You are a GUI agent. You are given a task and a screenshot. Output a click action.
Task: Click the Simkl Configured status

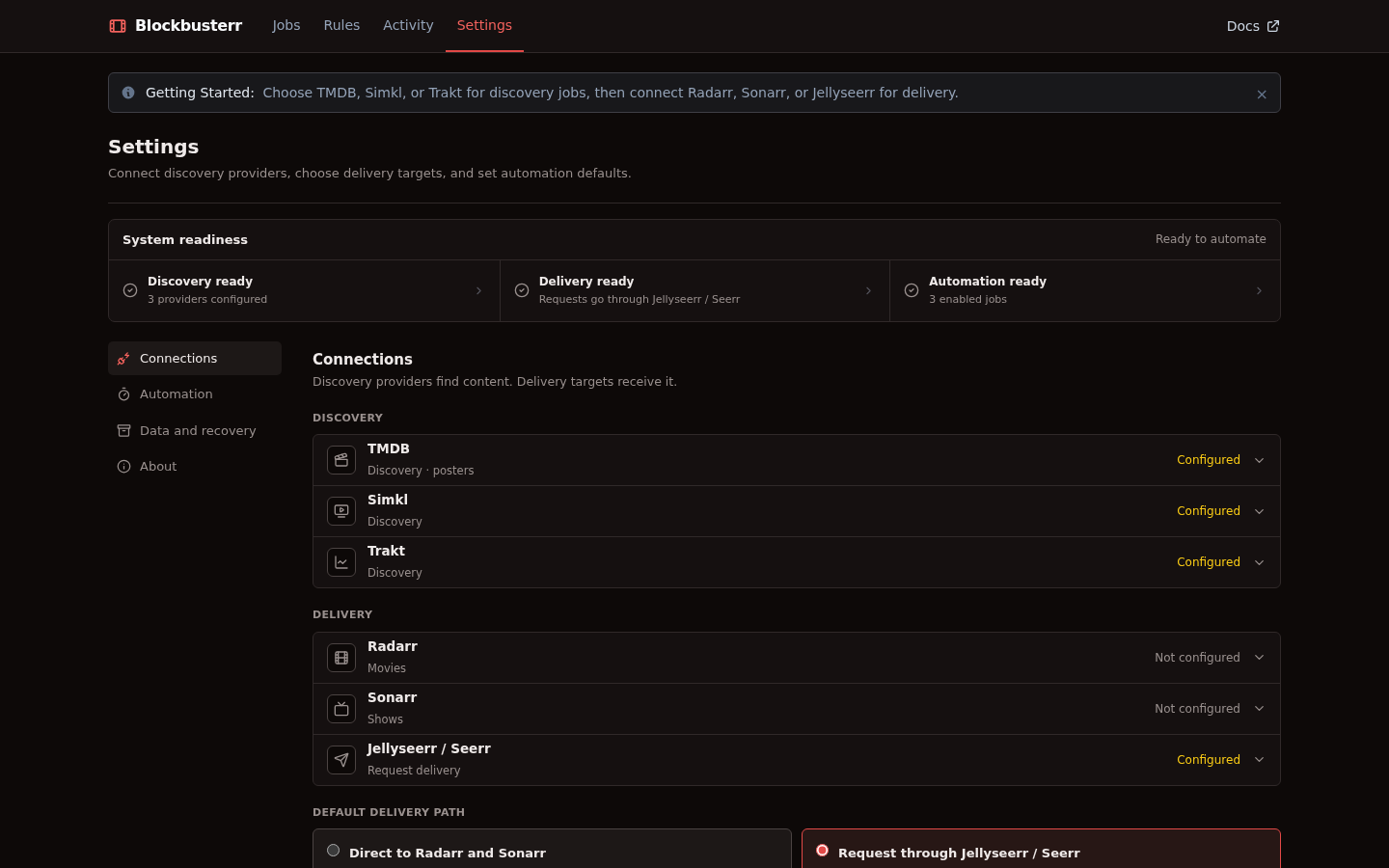coord(1209,511)
